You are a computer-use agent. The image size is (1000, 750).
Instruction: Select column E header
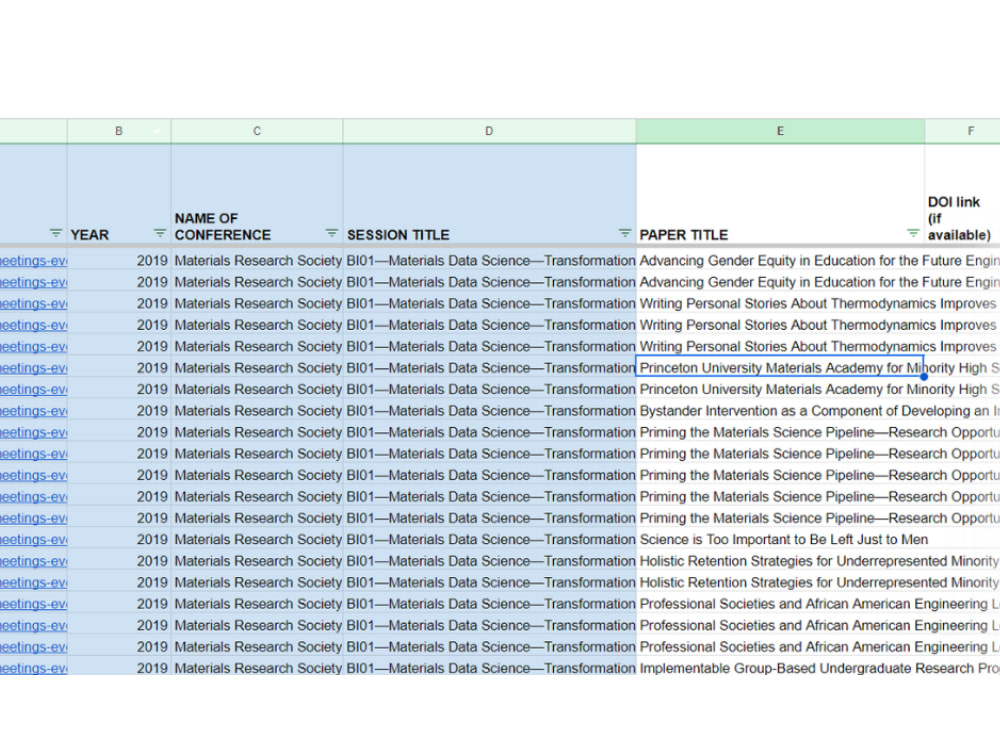780,131
